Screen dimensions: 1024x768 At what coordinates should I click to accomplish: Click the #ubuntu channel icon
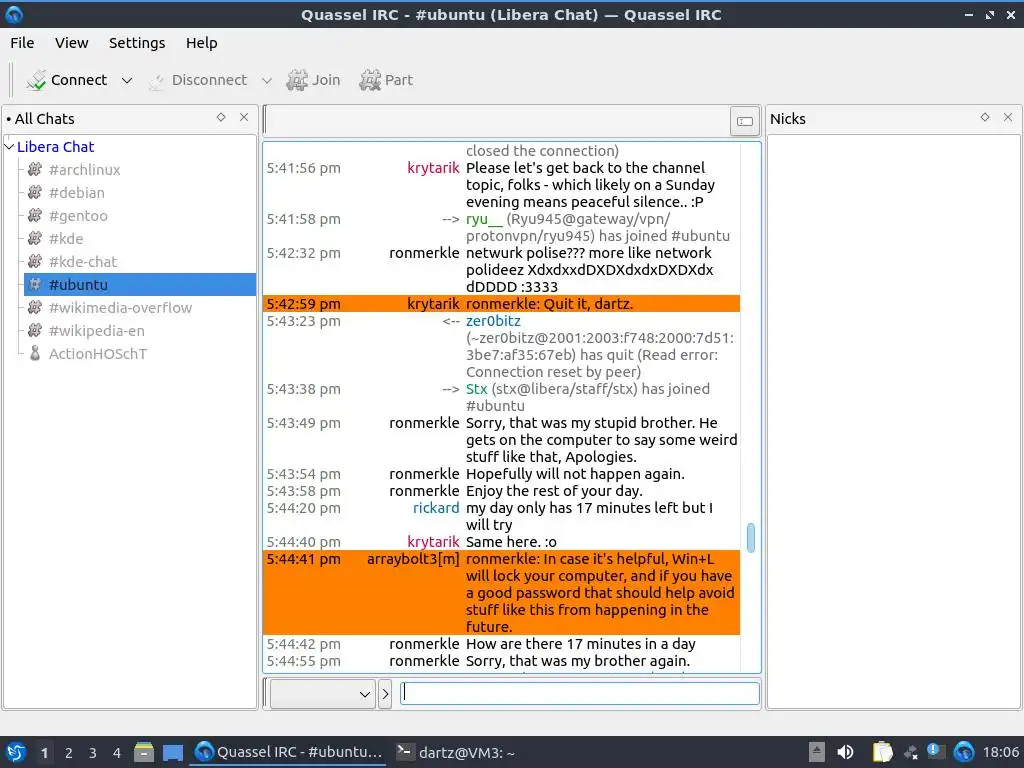coord(35,285)
